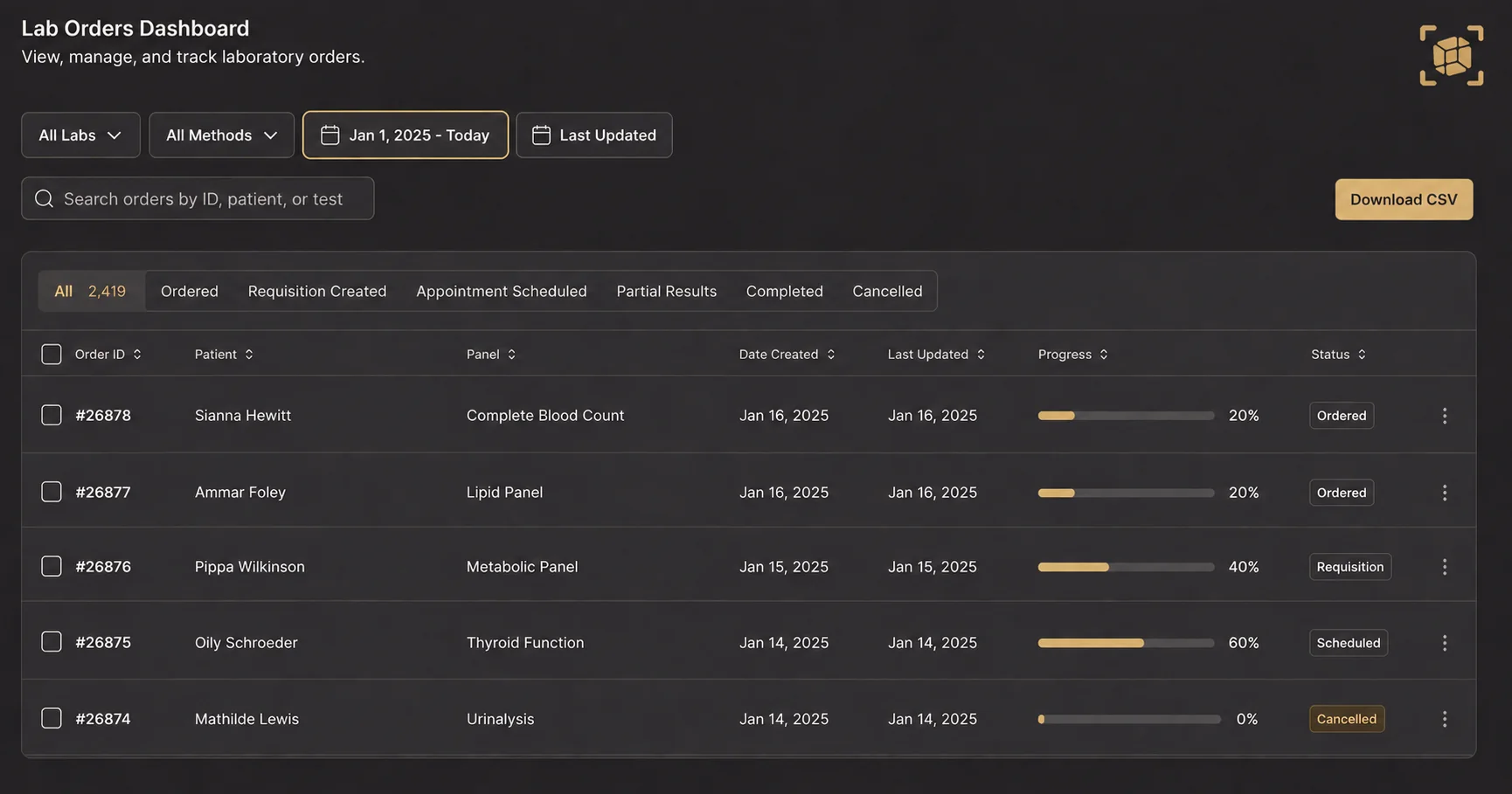This screenshot has width=1512, height=794.
Task: Open actions menu for order #26878
Action: [1444, 416]
